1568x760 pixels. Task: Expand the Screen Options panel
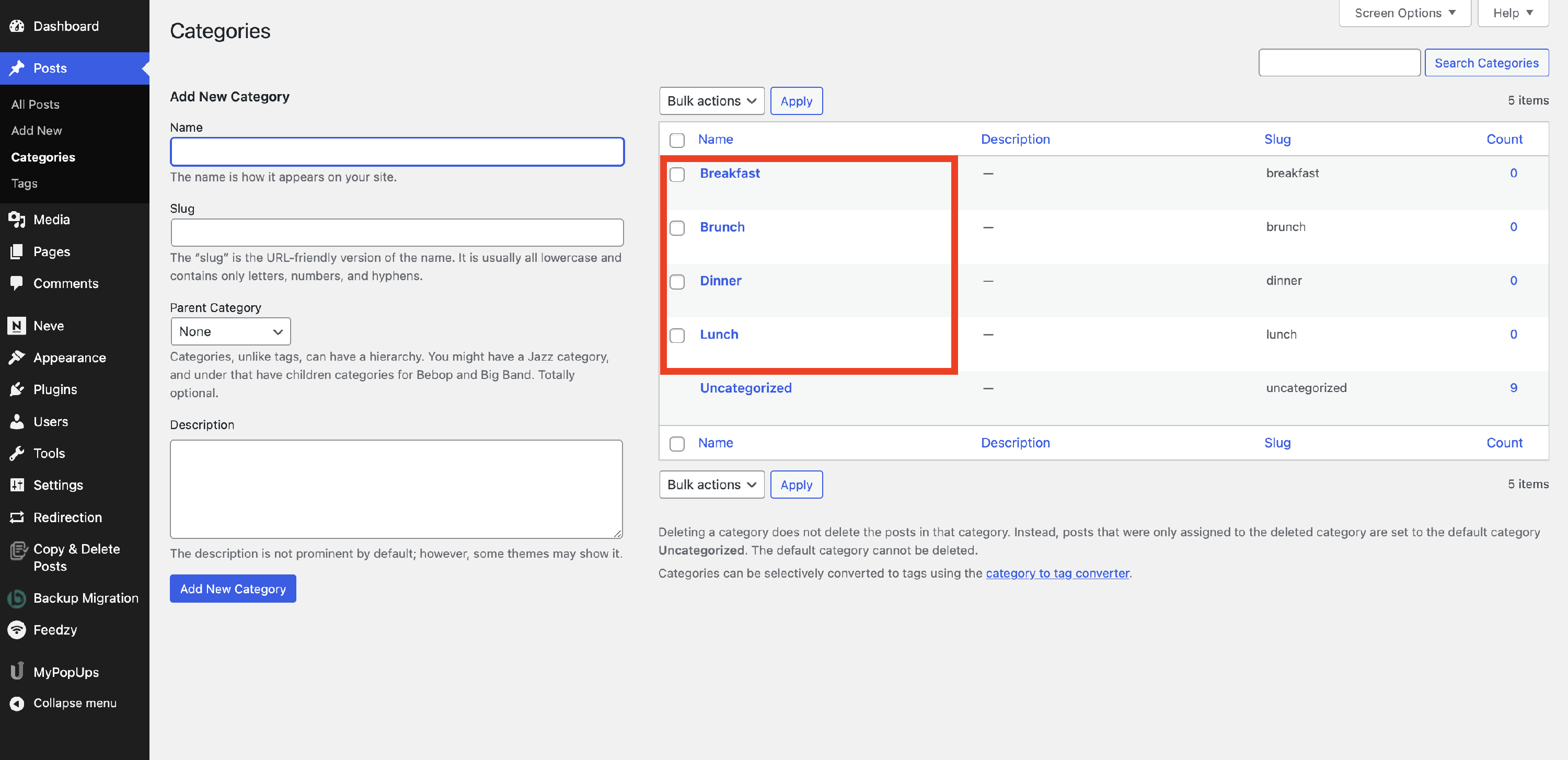point(1404,13)
